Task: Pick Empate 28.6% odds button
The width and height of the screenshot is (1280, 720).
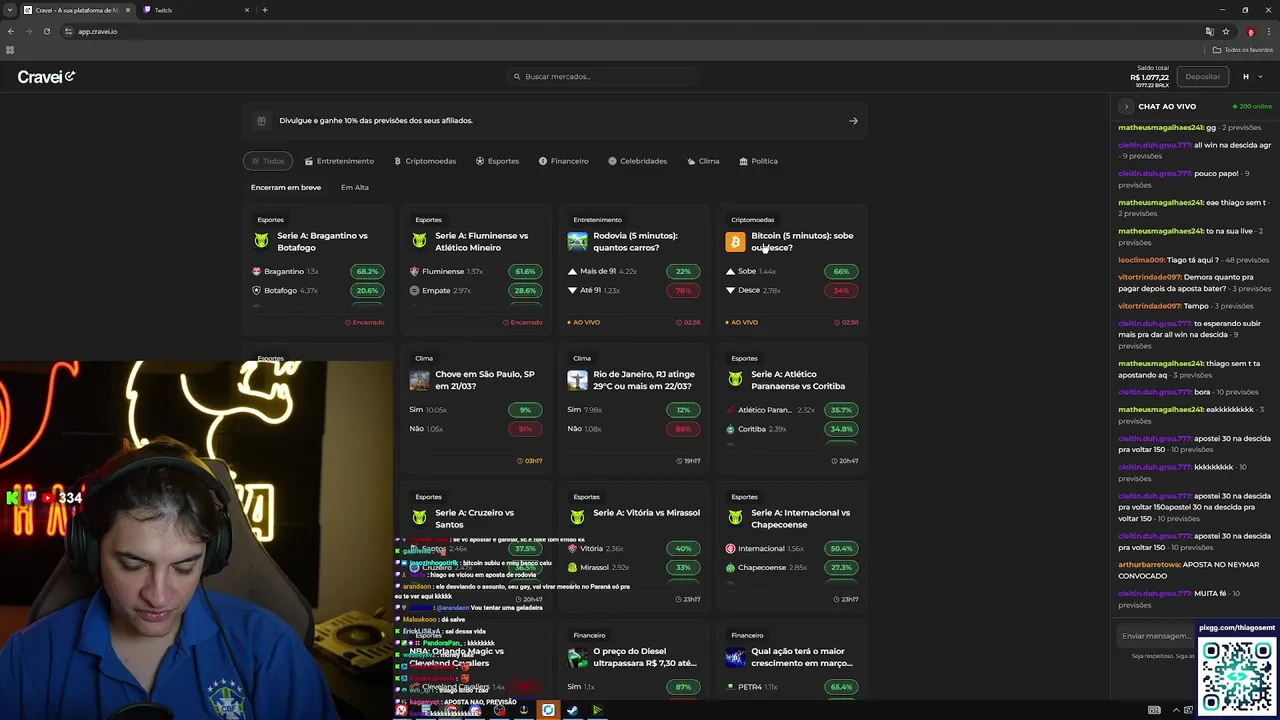Action: pos(525,290)
